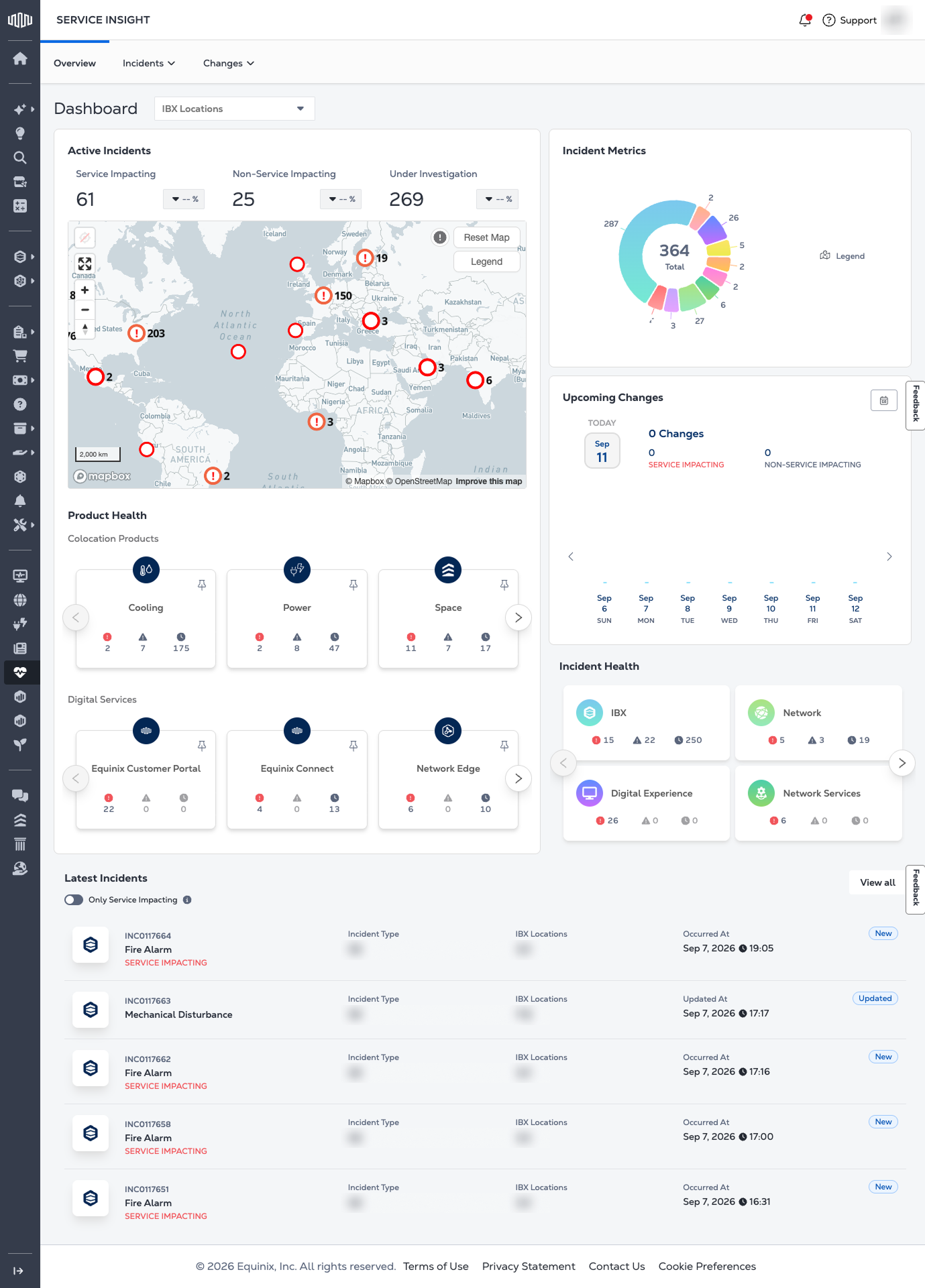This screenshot has width=925, height=1288.
Task: Reset the map compass bearing
Action: (x=85, y=329)
